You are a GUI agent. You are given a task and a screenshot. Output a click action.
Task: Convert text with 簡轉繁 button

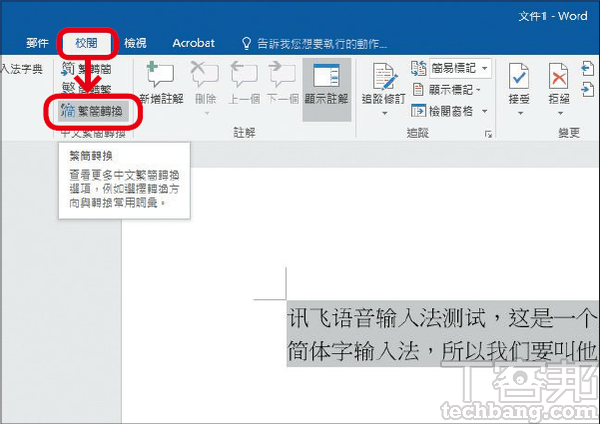pyautogui.click(x=86, y=89)
